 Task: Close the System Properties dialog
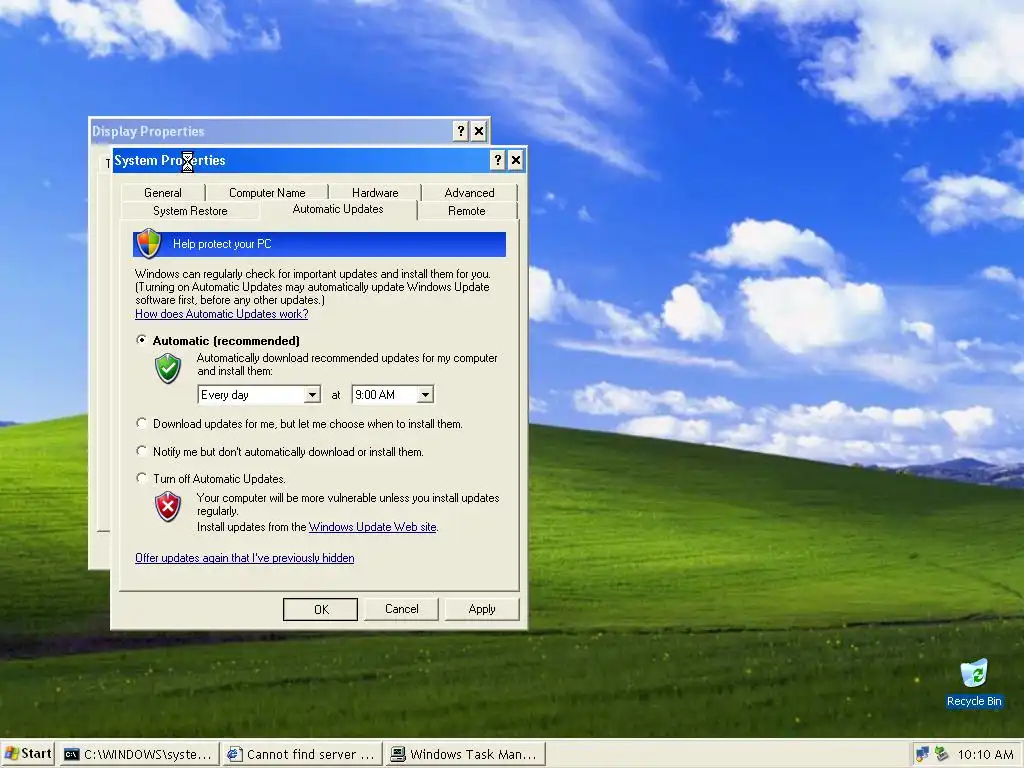(x=516, y=160)
